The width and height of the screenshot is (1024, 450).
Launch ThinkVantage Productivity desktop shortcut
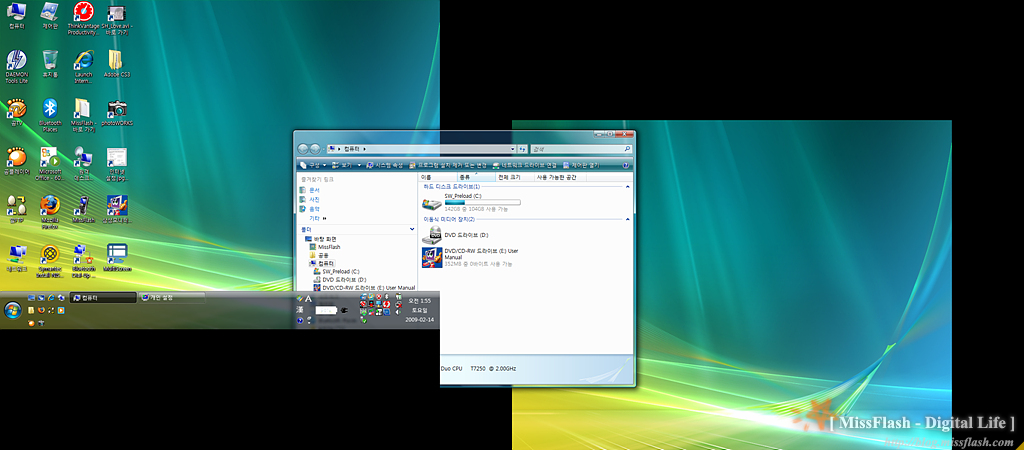[84, 18]
